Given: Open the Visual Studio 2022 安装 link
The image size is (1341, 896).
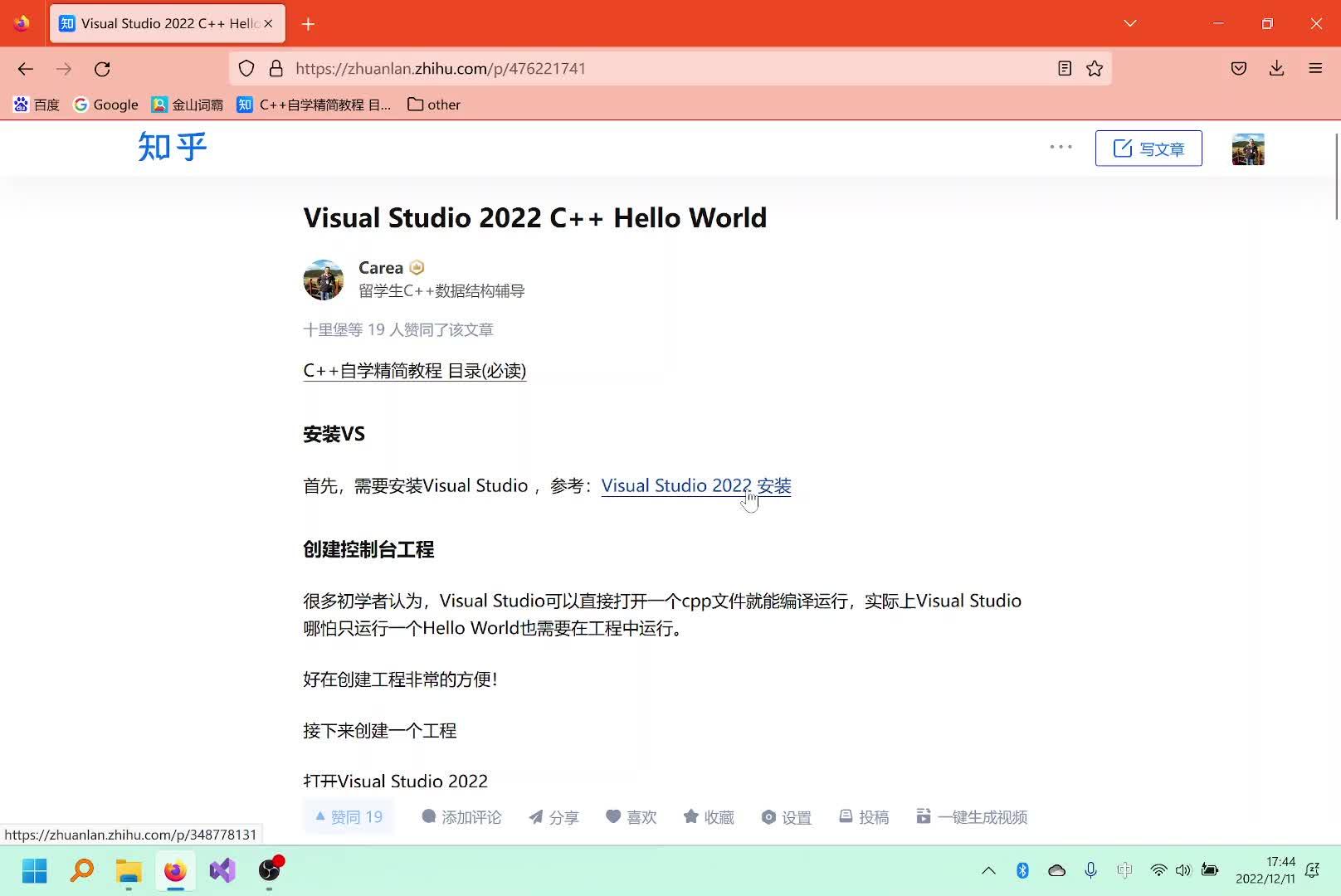Looking at the screenshot, I should pyautogui.click(x=695, y=485).
